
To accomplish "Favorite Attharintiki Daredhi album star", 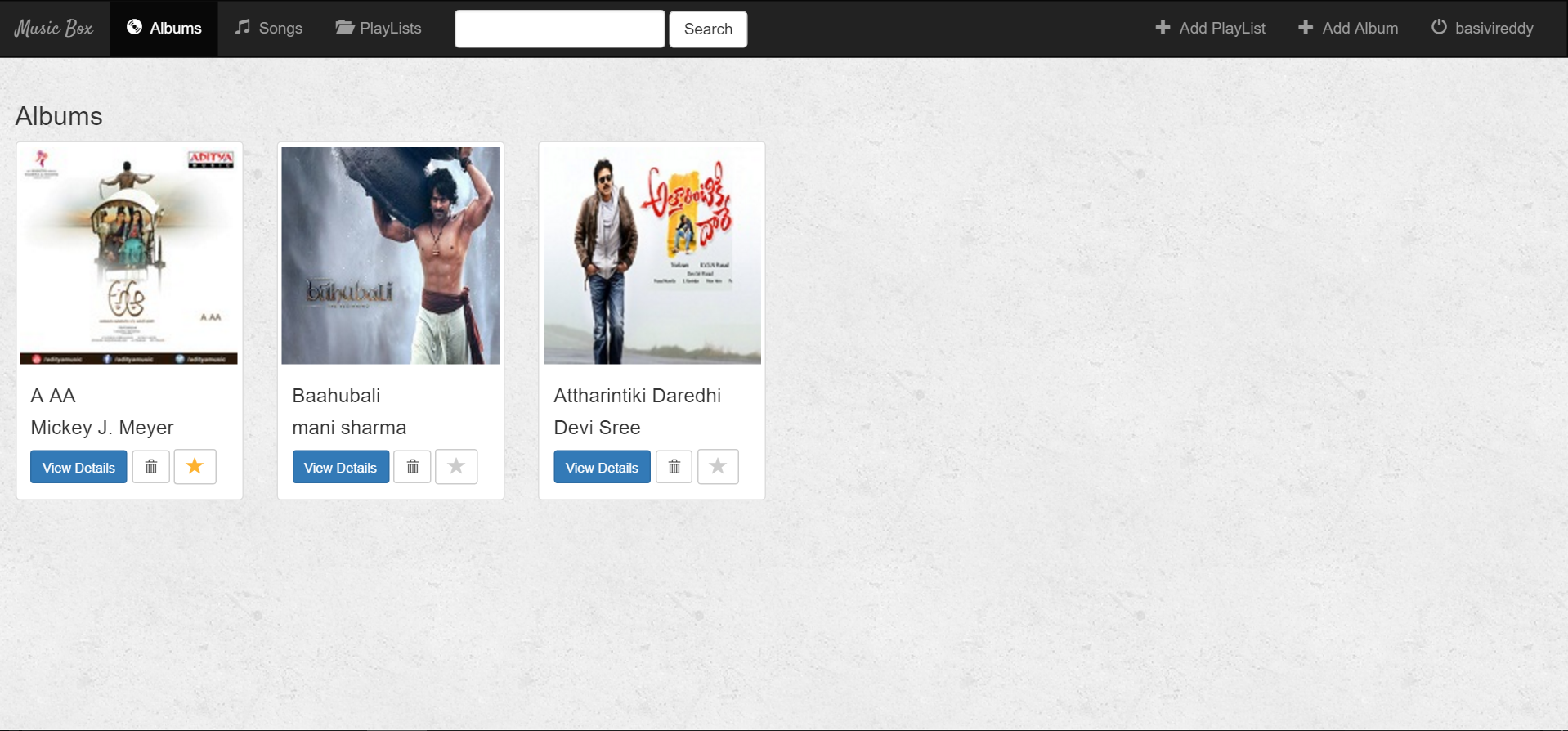I will click(718, 467).
